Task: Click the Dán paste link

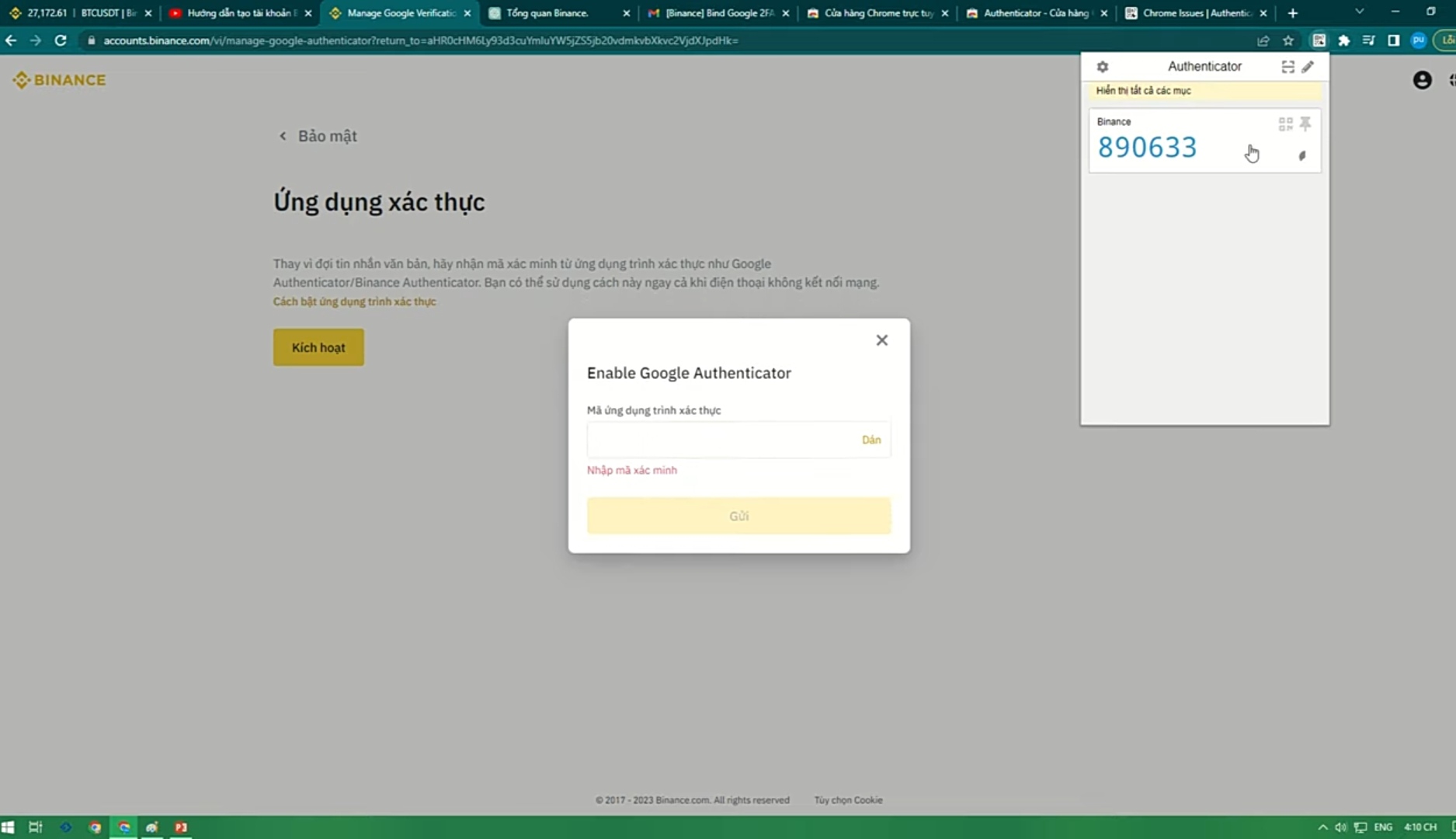Action: (x=871, y=440)
